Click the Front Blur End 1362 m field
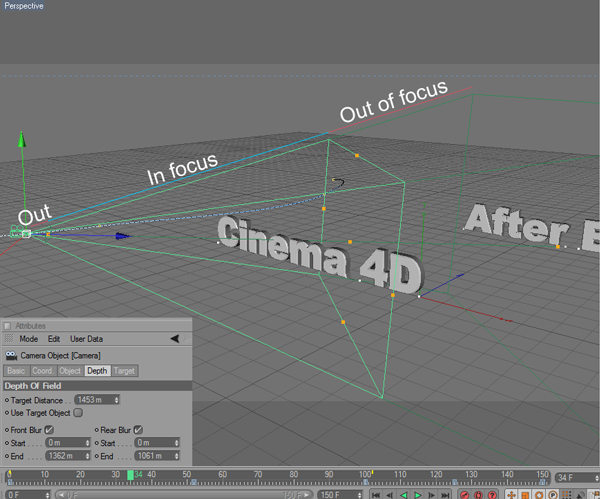Screen dimensions: 600x499 pos(68,456)
